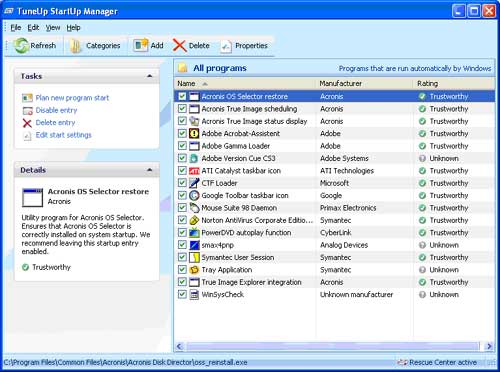Click the Refresh toolbar icon

[21, 45]
